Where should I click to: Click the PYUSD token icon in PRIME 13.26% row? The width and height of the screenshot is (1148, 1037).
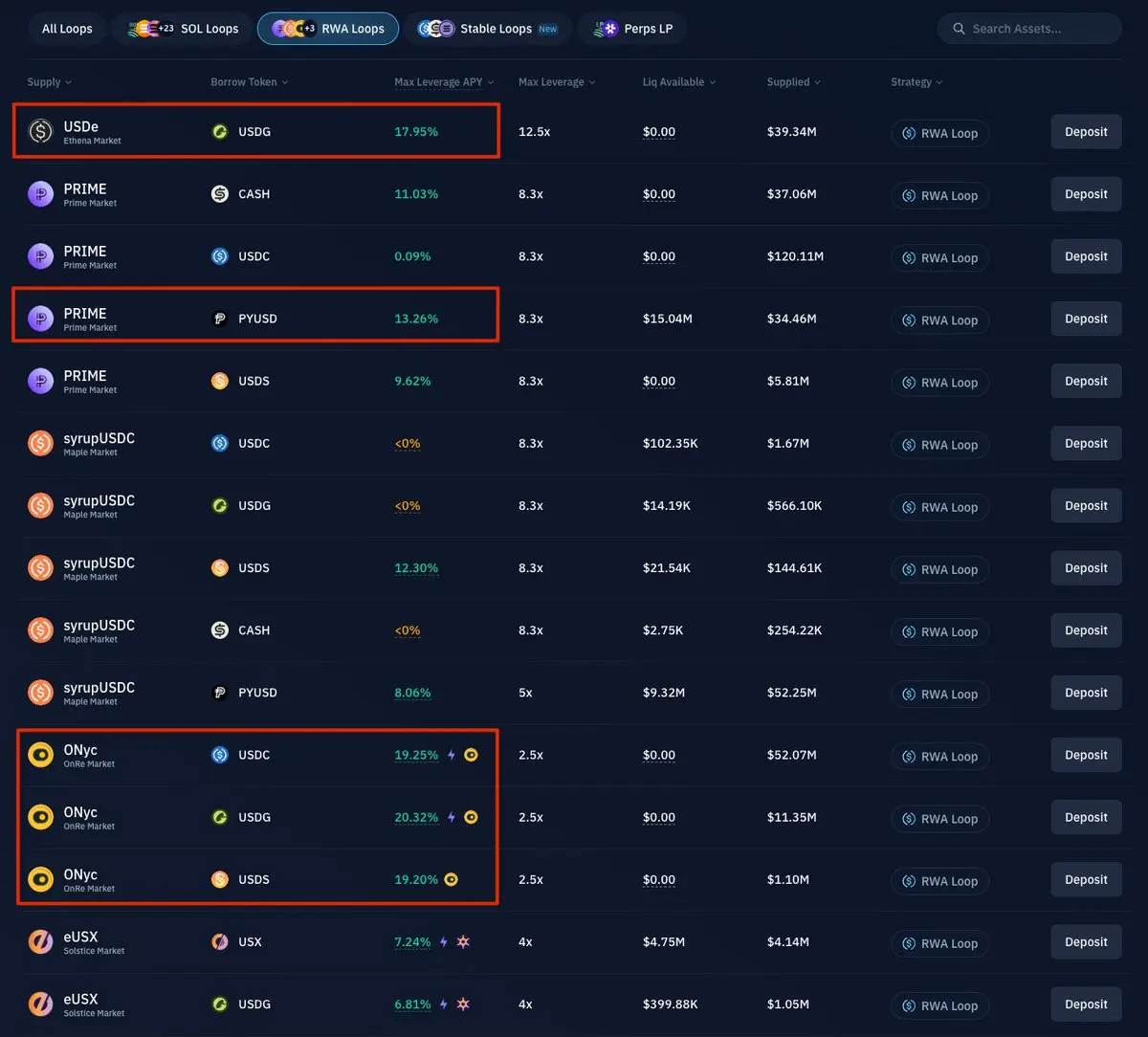pyautogui.click(x=220, y=319)
